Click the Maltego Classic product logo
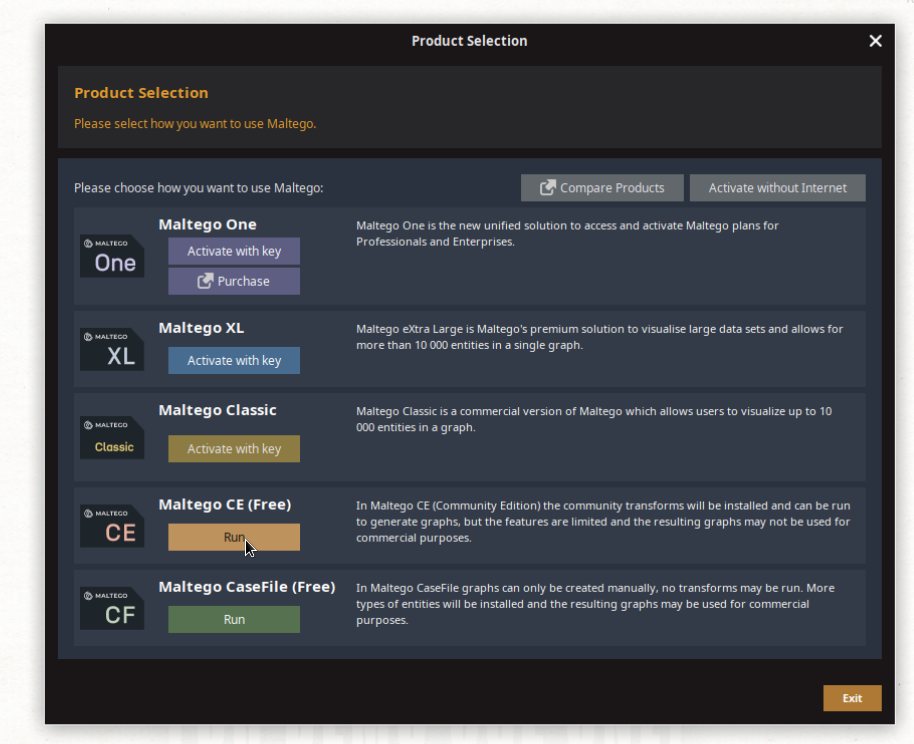The width and height of the screenshot is (914, 744). [x=112, y=438]
